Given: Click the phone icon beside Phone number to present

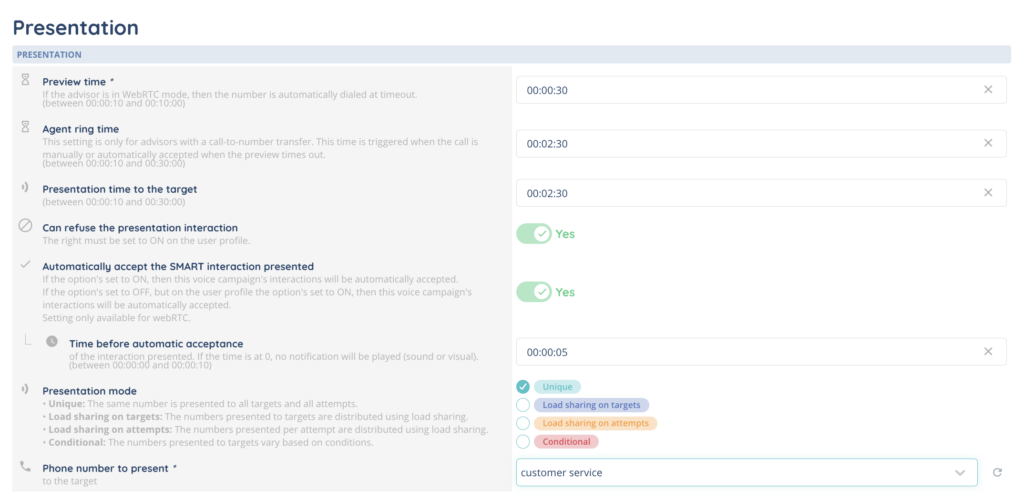Looking at the screenshot, I should (26, 466).
